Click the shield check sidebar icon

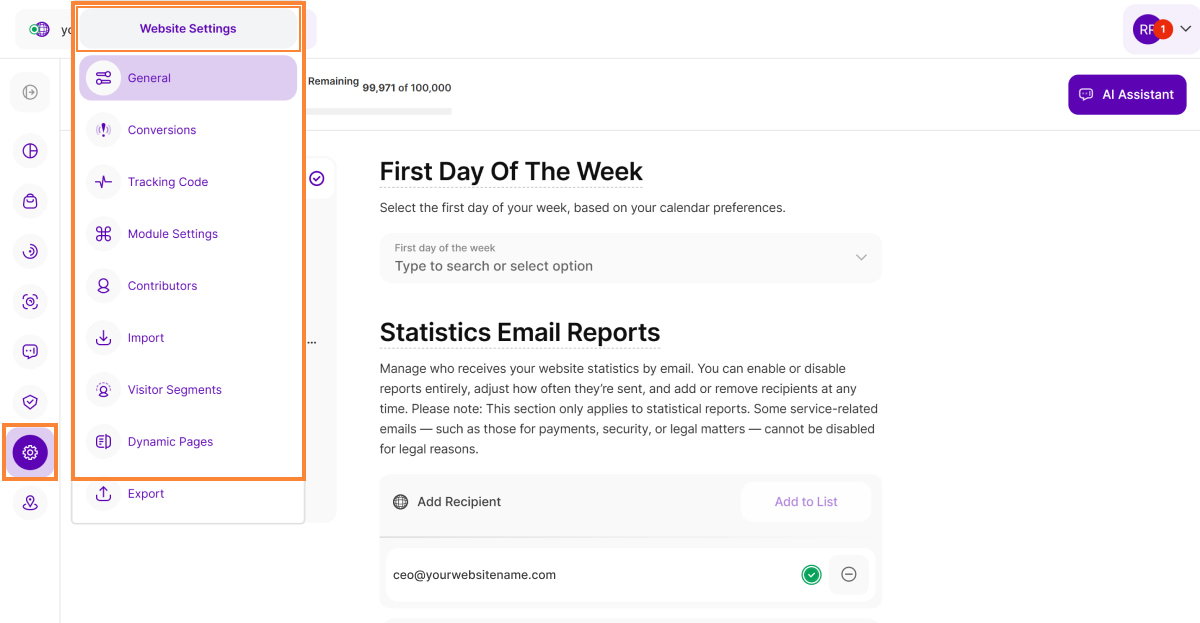point(30,402)
